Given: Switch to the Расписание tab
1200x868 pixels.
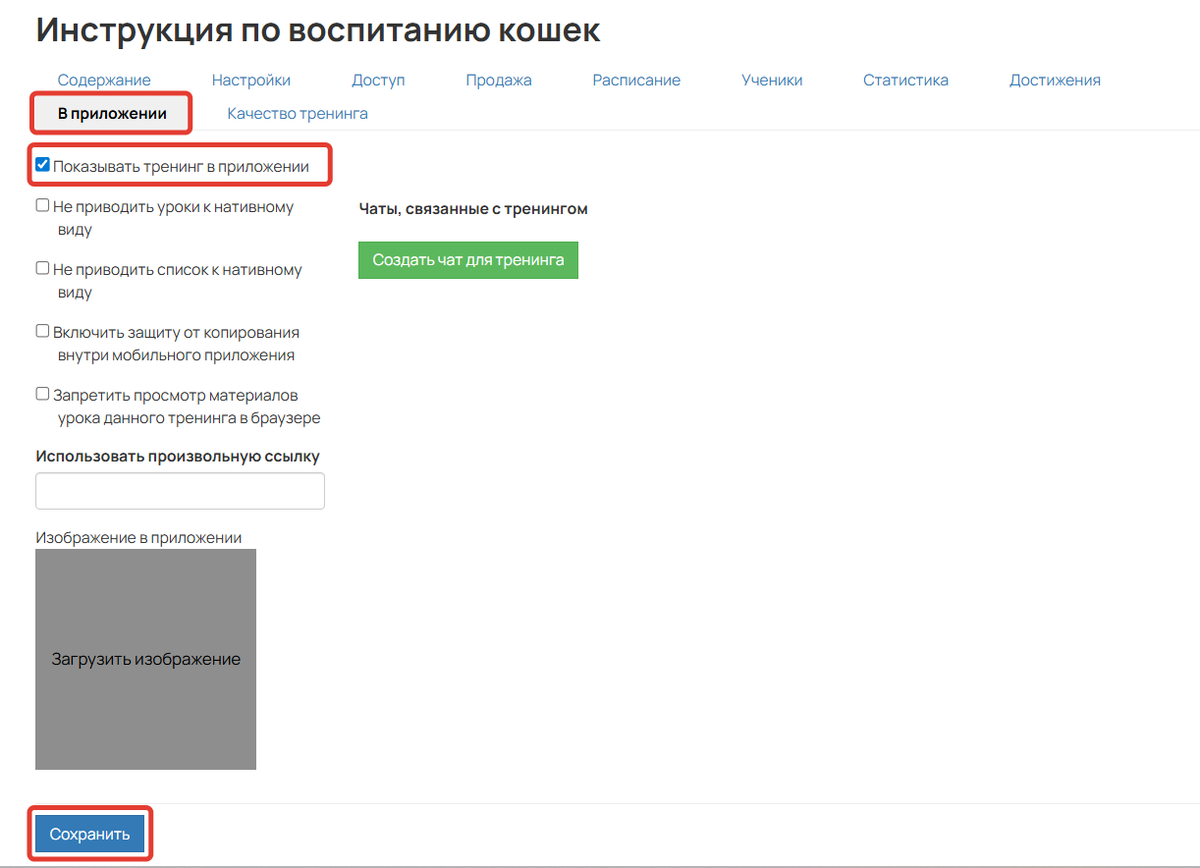Looking at the screenshot, I should coord(636,79).
